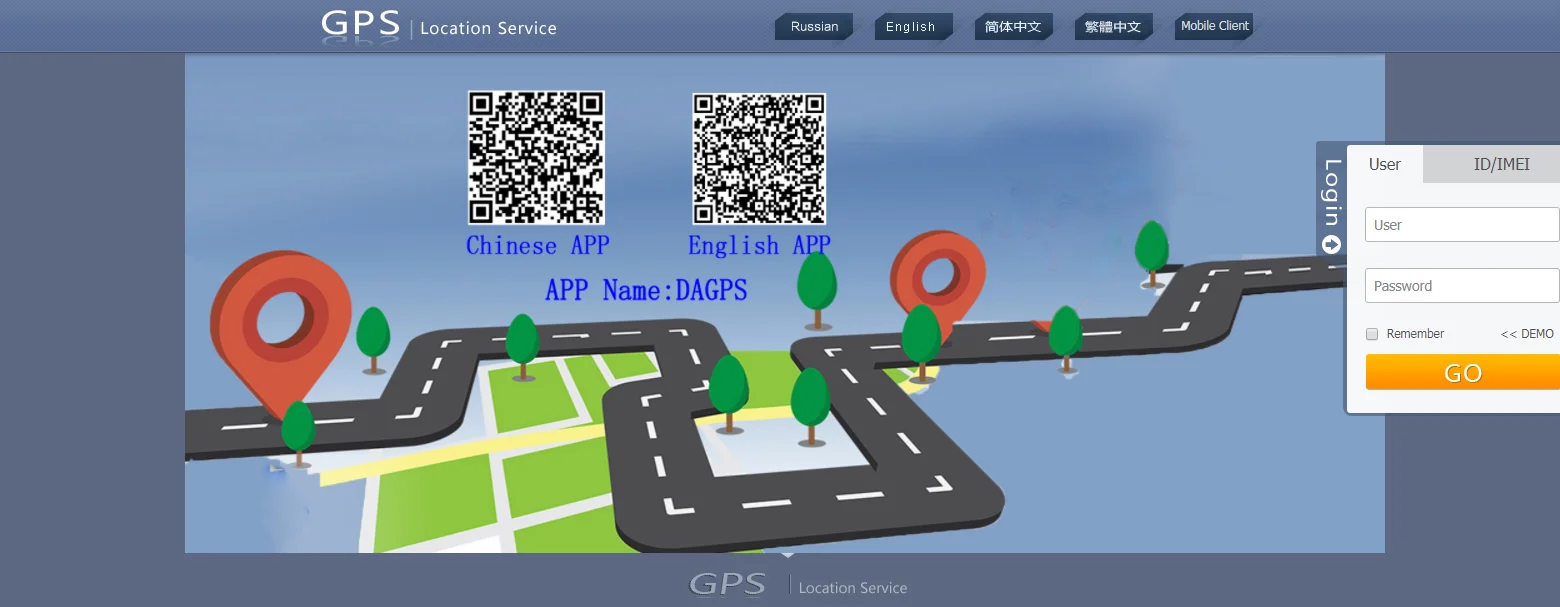Click the header 'Location Service' text

488,29
